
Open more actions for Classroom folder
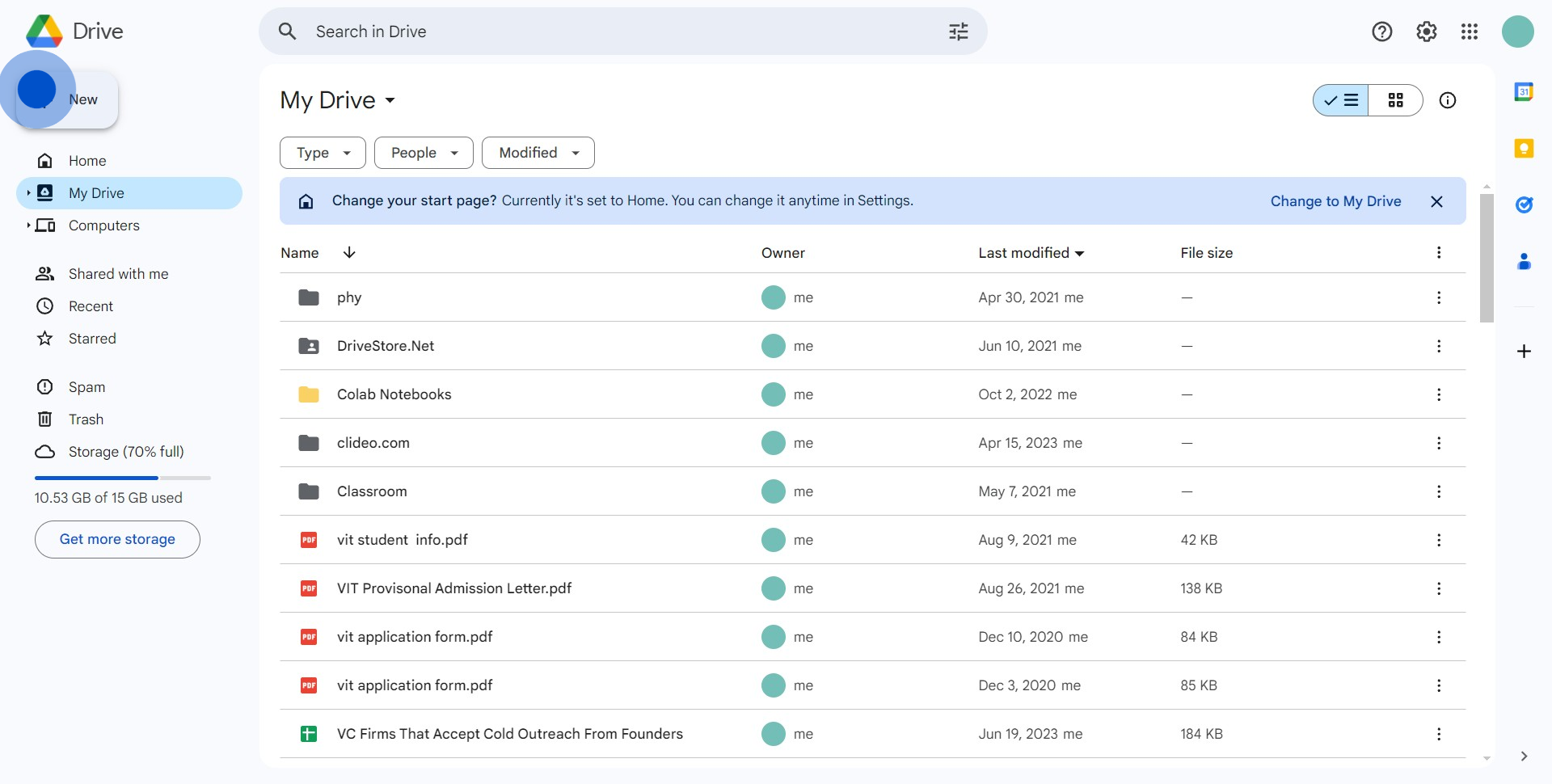[1439, 491]
